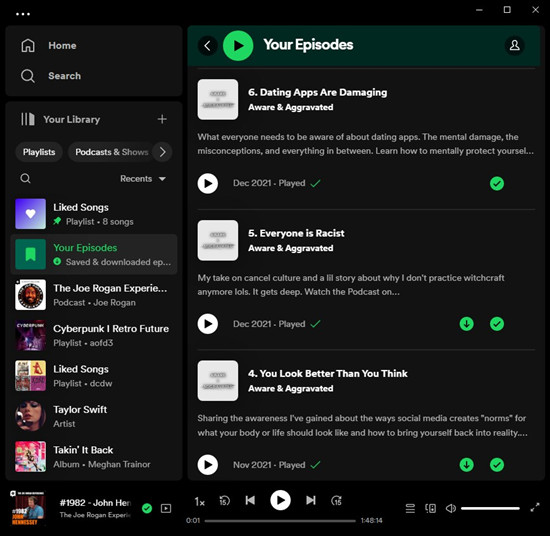Toggle download for You Look Better episode
The height and width of the screenshot is (536, 550).
pos(467,465)
